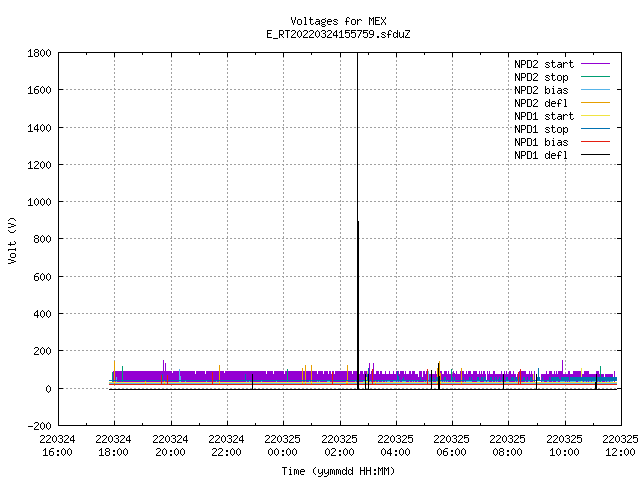The height and width of the screenshot is (480, 640).
Task: Click the "220324 22:00" time tick label
Action: click(227, 446)
